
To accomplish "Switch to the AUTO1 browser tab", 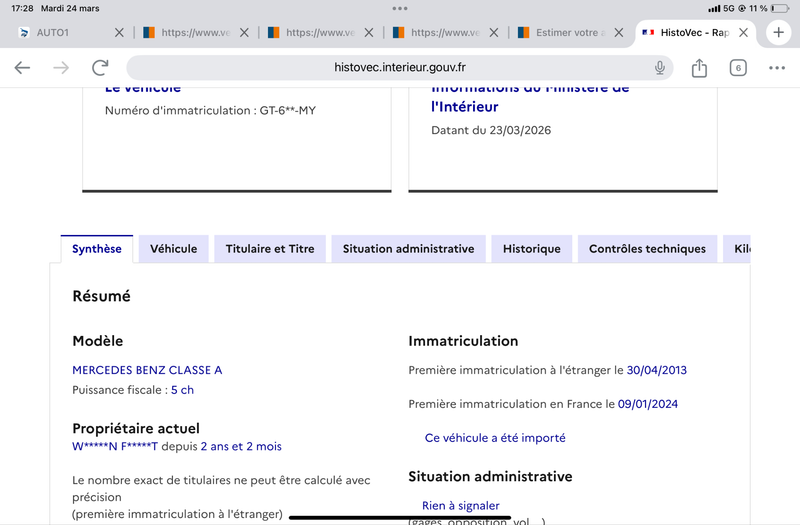I will click(60, 33).
